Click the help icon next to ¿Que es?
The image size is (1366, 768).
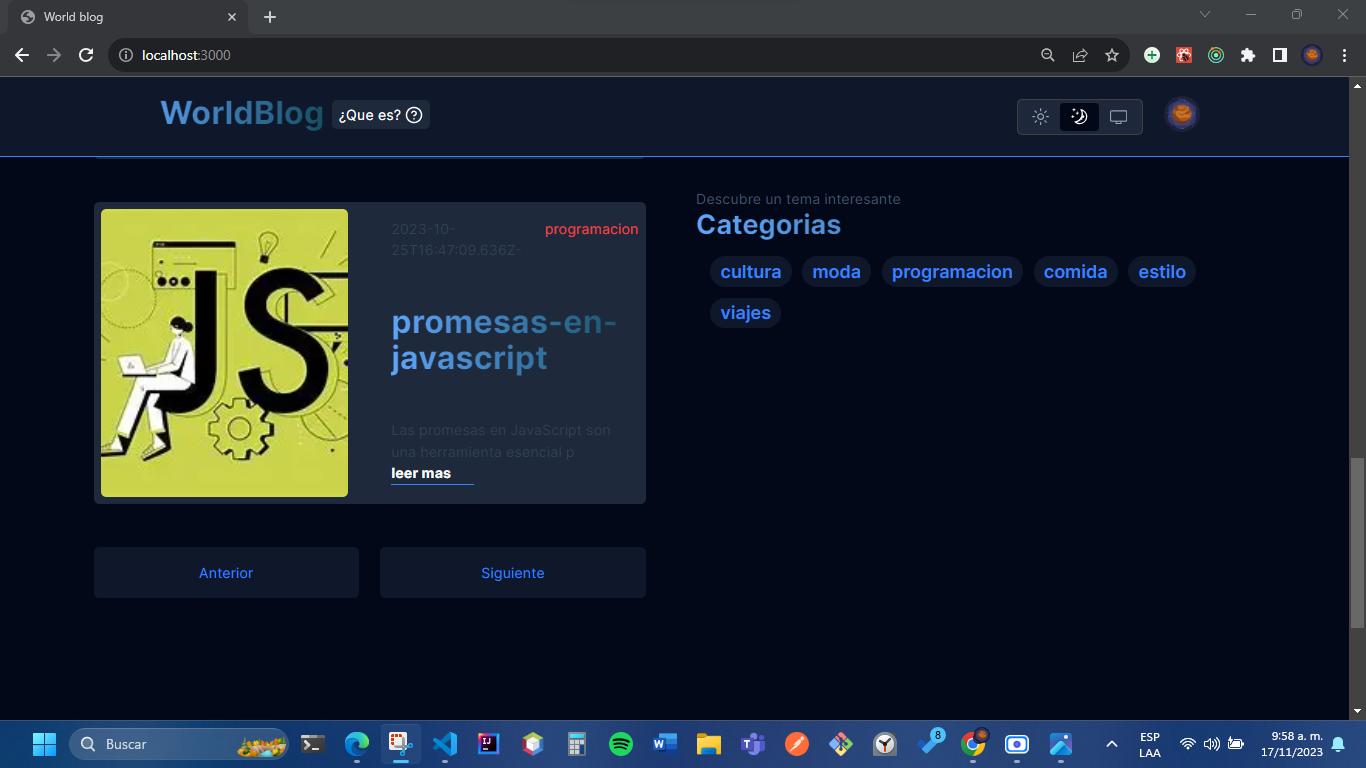click(414, 114)
